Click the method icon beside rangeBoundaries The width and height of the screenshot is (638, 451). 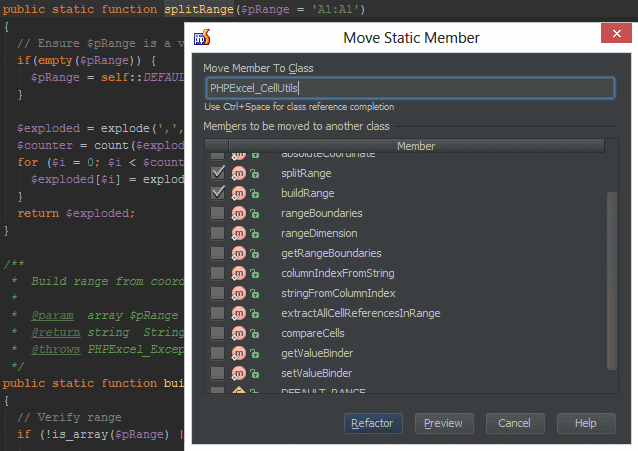click(x=239, y=213)
